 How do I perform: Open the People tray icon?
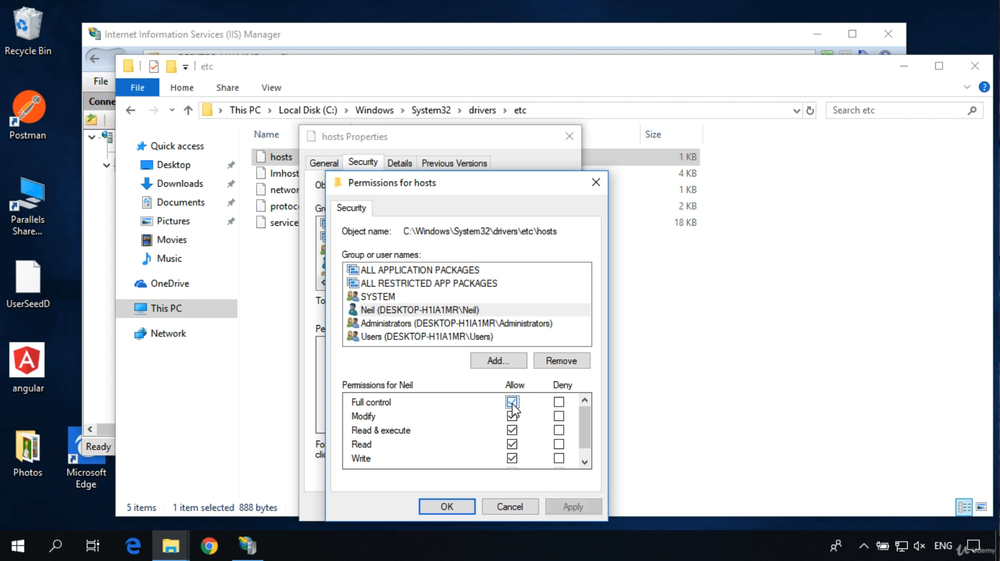pyautogui.click(x=835, y=546)
